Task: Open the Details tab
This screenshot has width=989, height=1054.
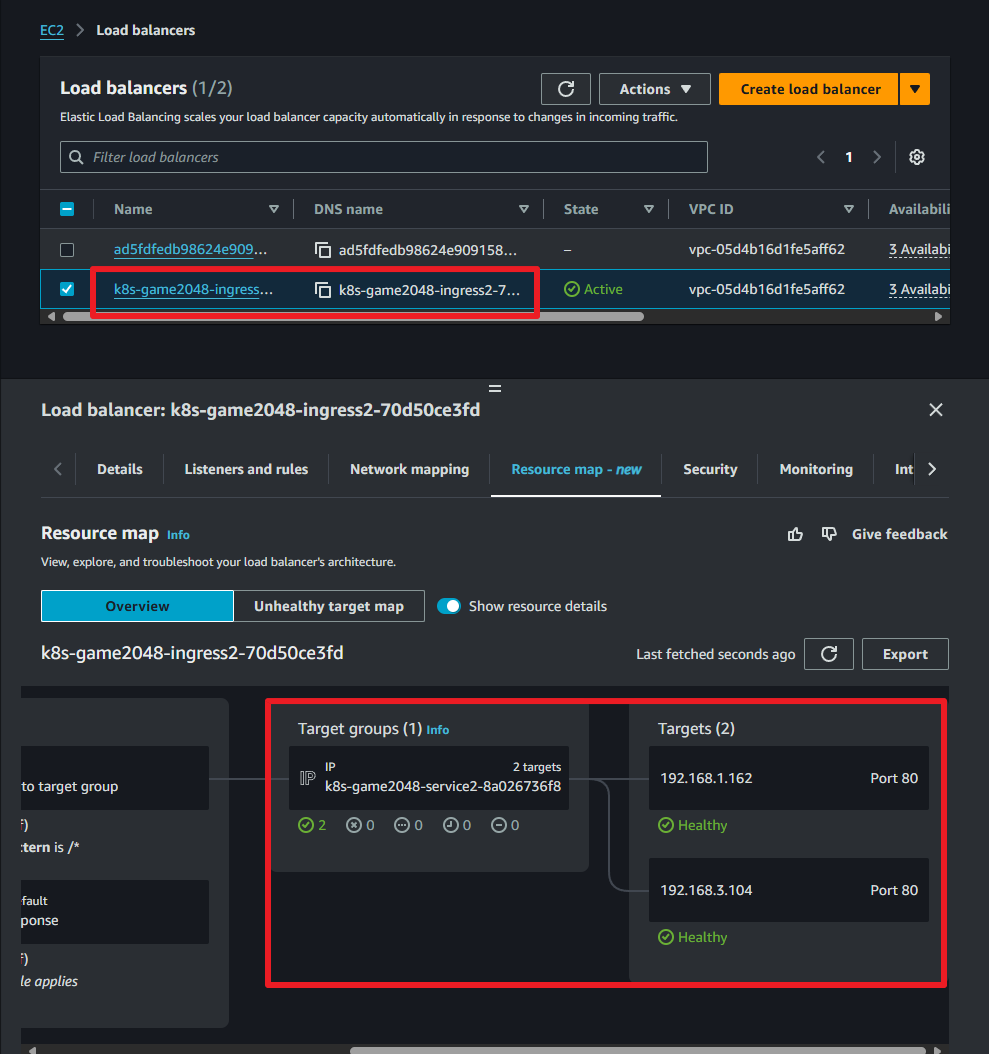Action: (120, 469)
